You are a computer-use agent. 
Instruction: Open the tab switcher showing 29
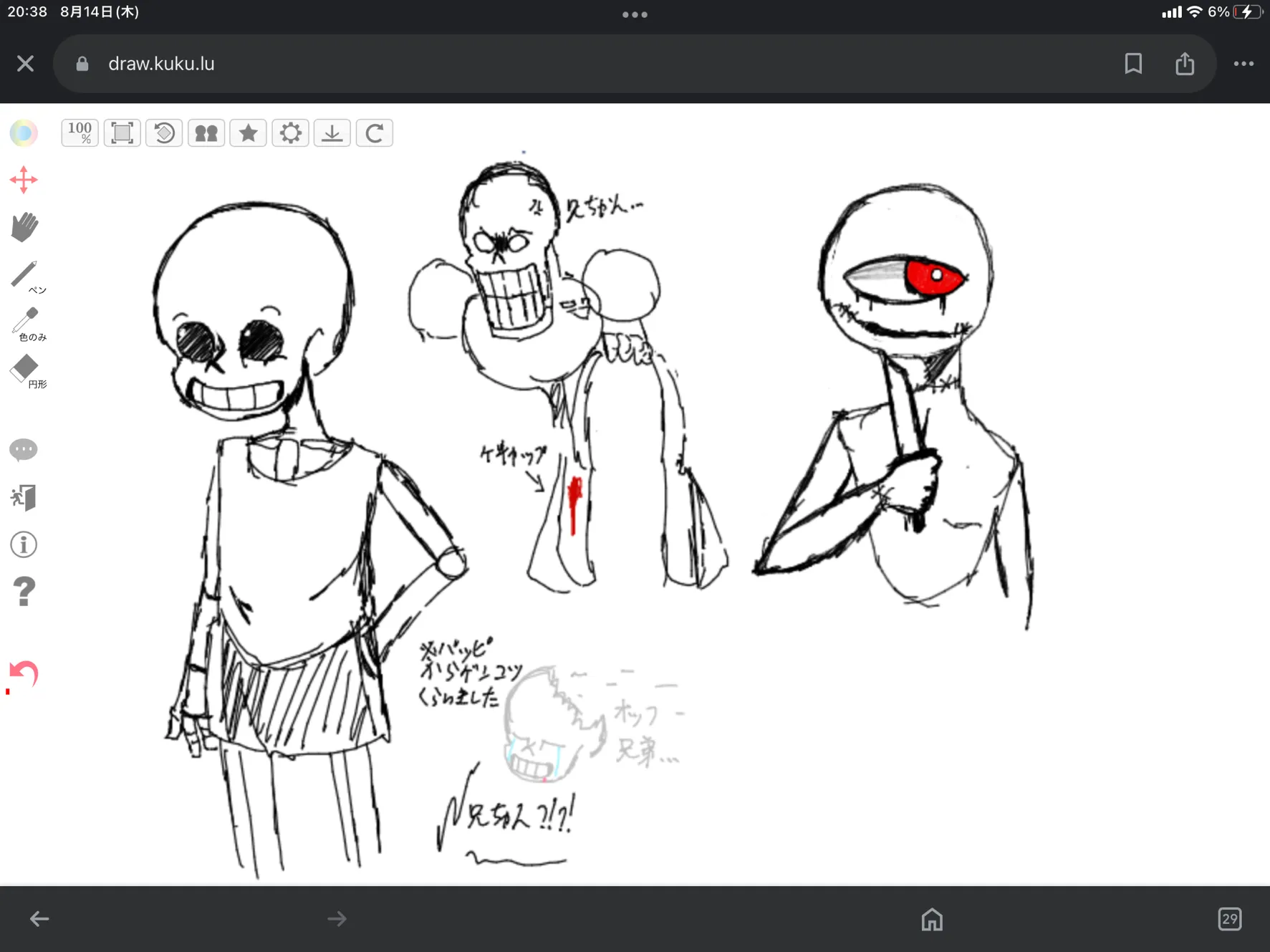tap(1230, 918)
